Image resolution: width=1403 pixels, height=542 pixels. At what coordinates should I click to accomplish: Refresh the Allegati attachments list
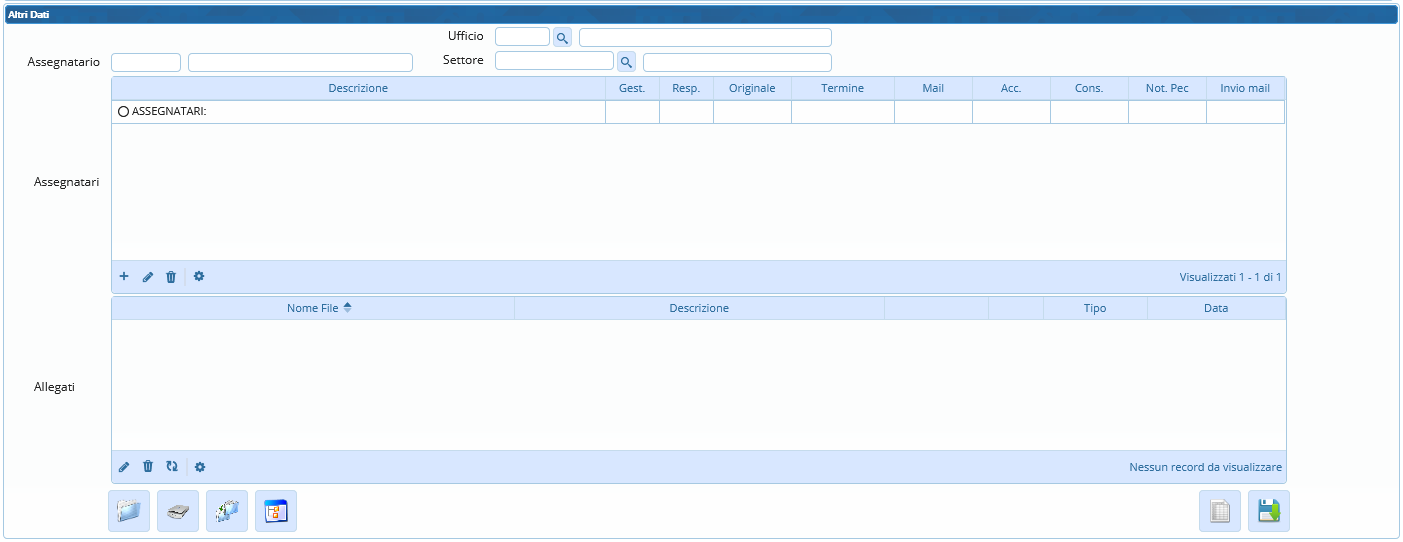point(172,467)
